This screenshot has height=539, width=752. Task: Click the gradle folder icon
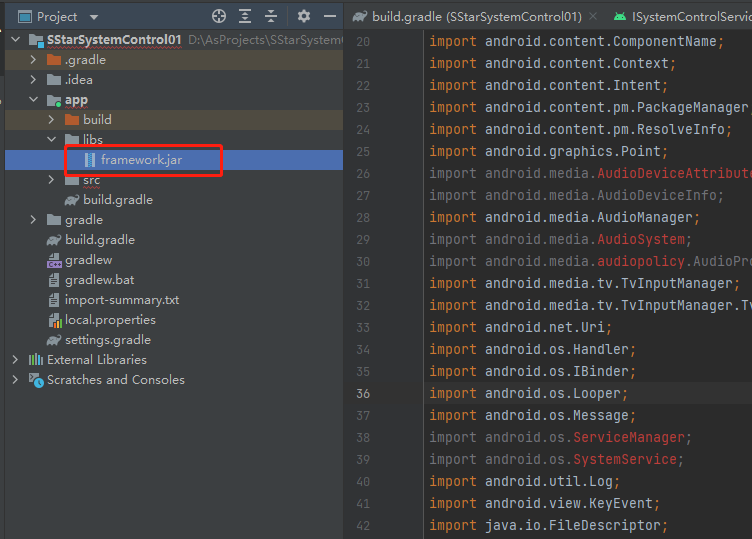tap(54, 220)
